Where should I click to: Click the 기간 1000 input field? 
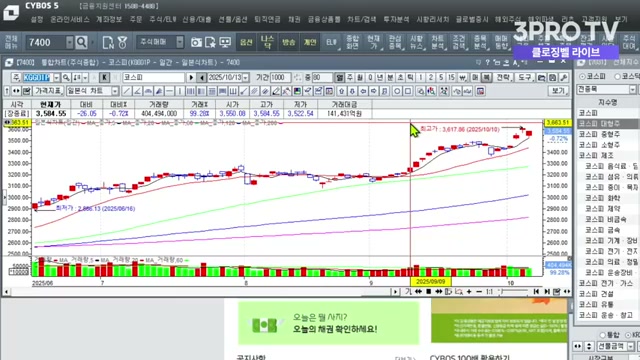coord(280,78)
